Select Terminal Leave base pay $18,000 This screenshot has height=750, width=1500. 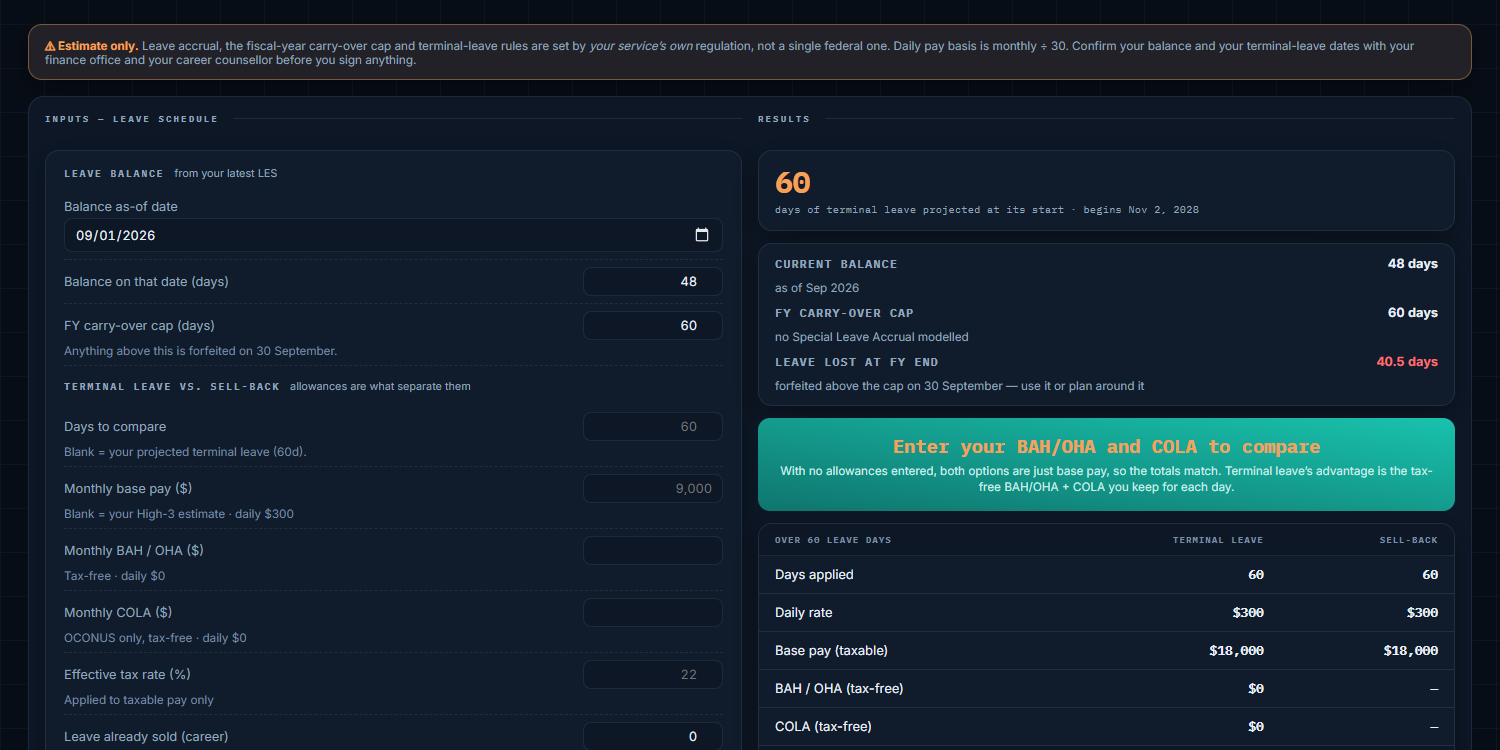(x=1236, y=651)
